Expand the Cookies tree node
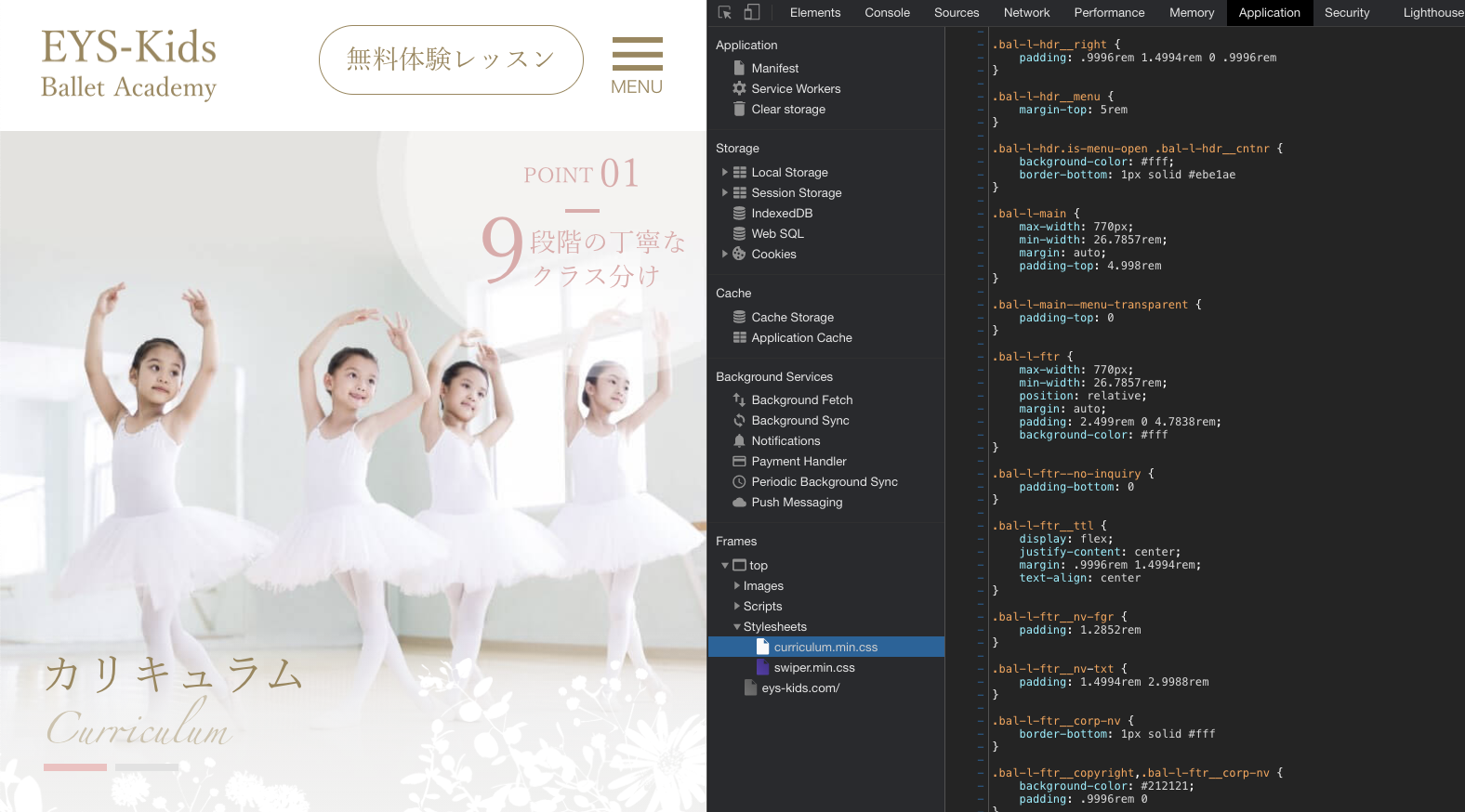1465x812 pixels. pos(725,255)
